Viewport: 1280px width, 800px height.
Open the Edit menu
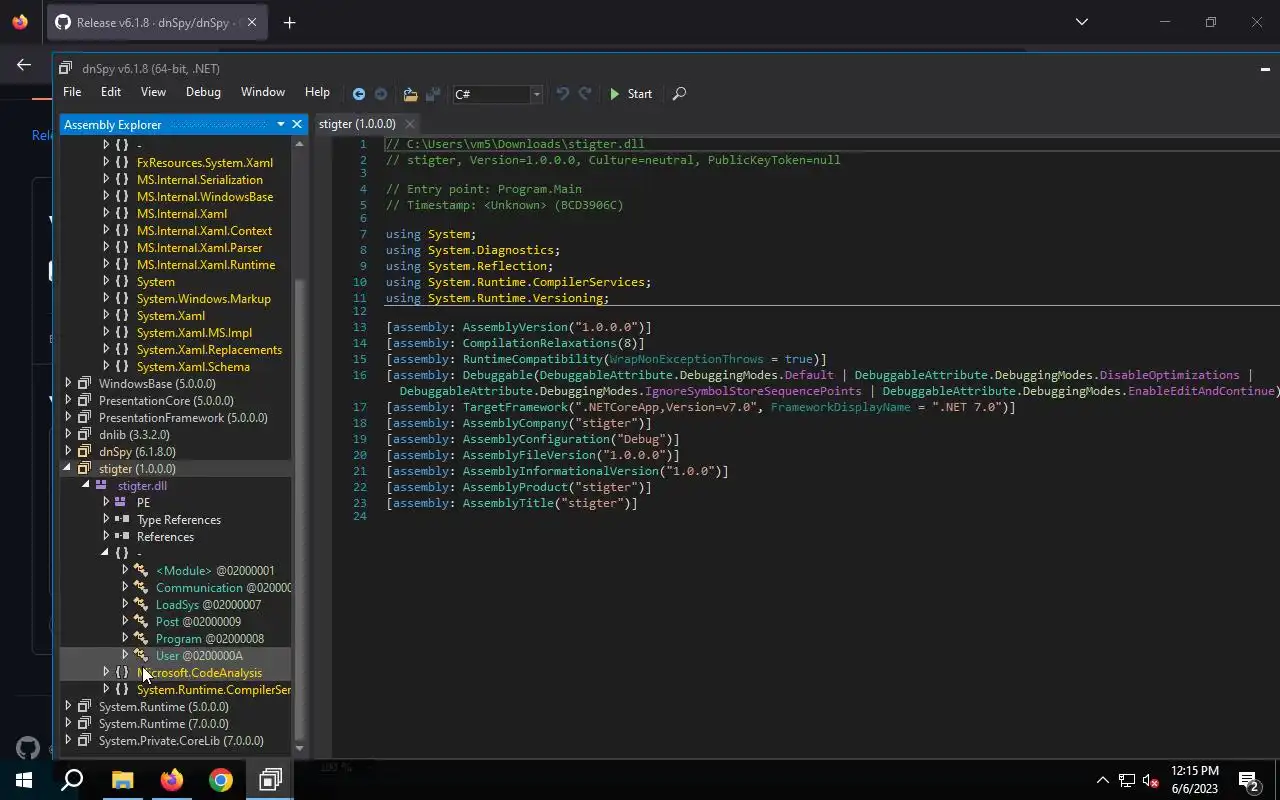[x=111, y=92]
